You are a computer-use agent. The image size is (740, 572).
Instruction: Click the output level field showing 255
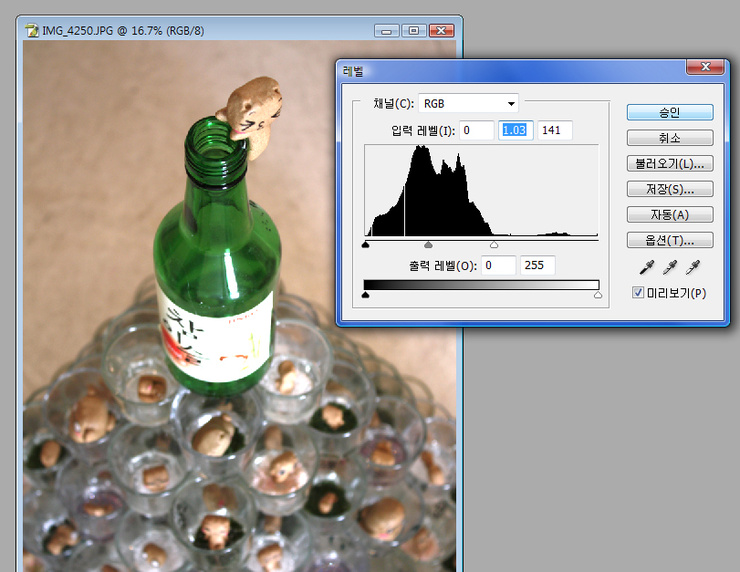538,265
